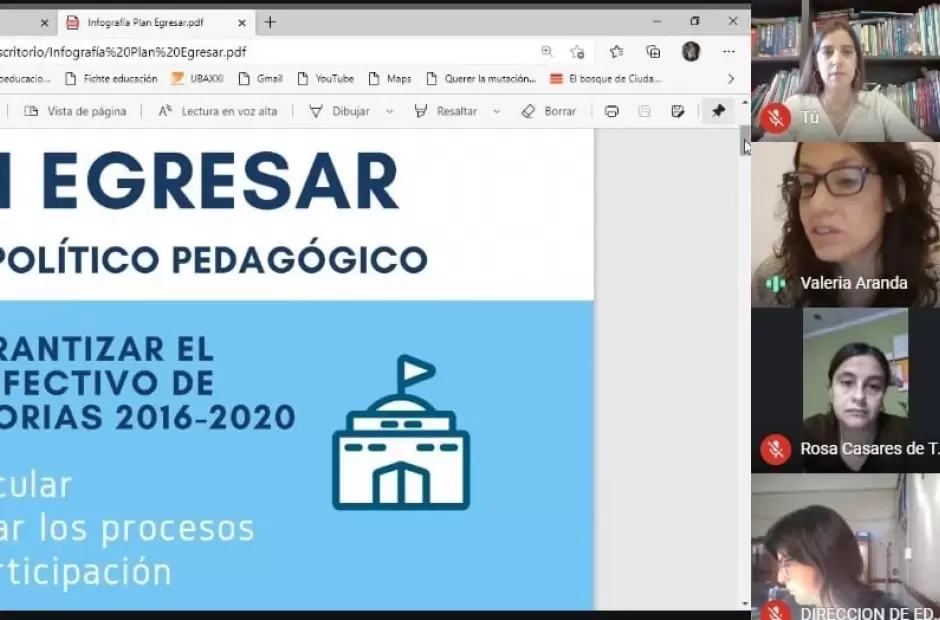Open a new tab with plus button
The height and width of the screenshot is (620, 940).
[270, 22]
